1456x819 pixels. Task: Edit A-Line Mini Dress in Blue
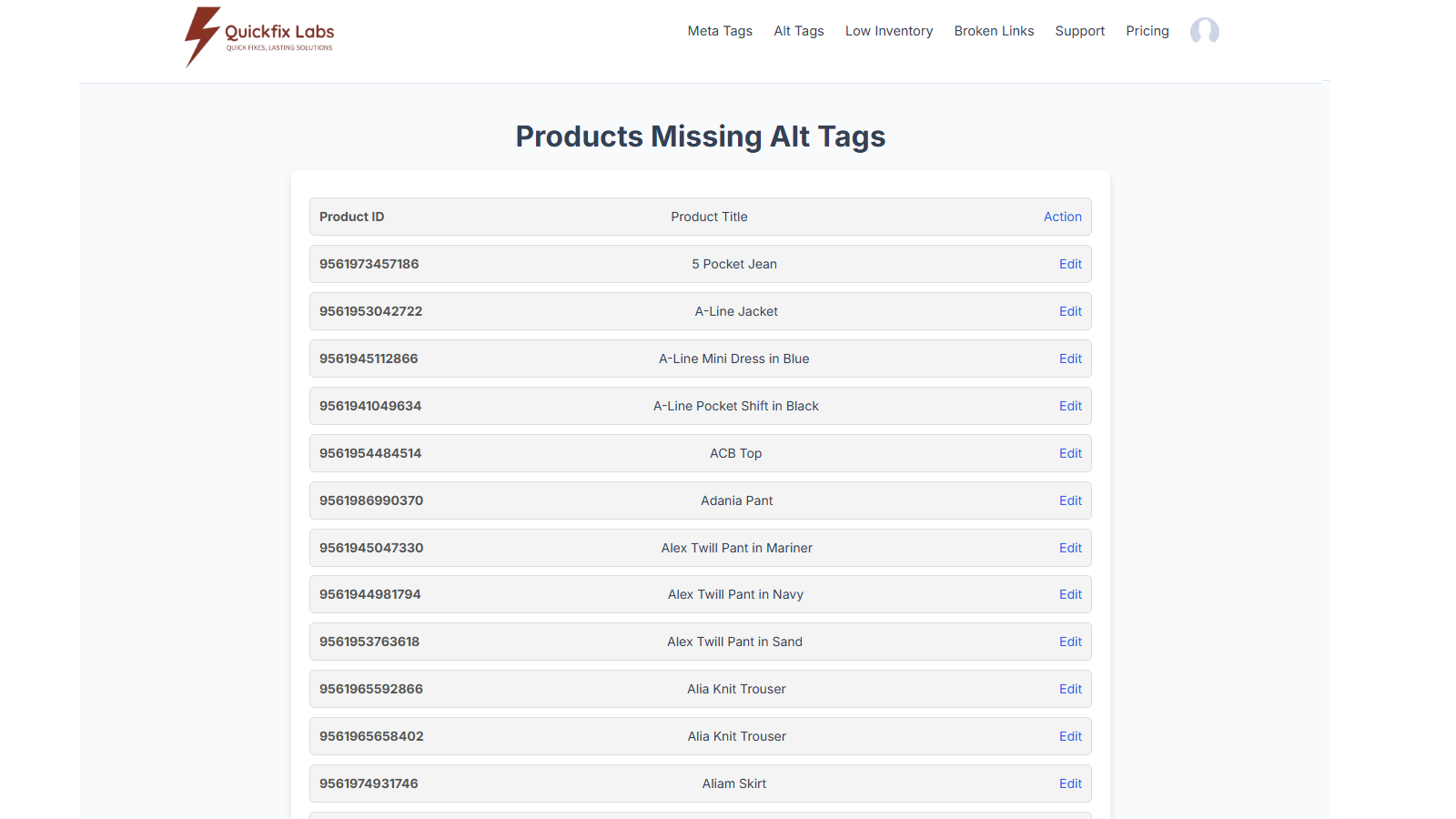coord(1070,359)
